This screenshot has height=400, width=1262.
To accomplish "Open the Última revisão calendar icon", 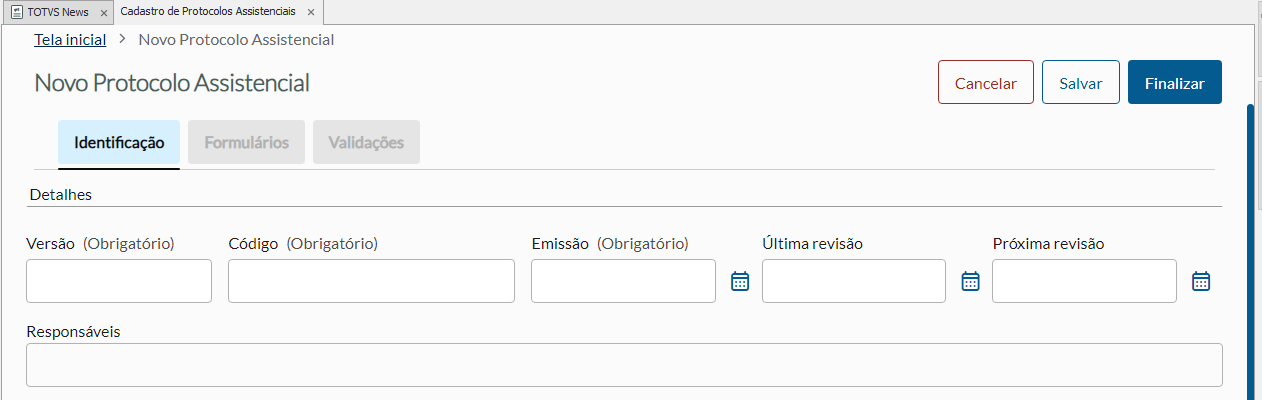I will [970, 281].
